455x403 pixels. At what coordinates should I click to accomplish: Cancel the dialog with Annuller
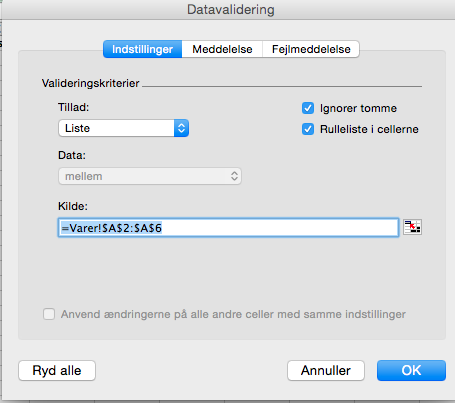coord(326,370)
